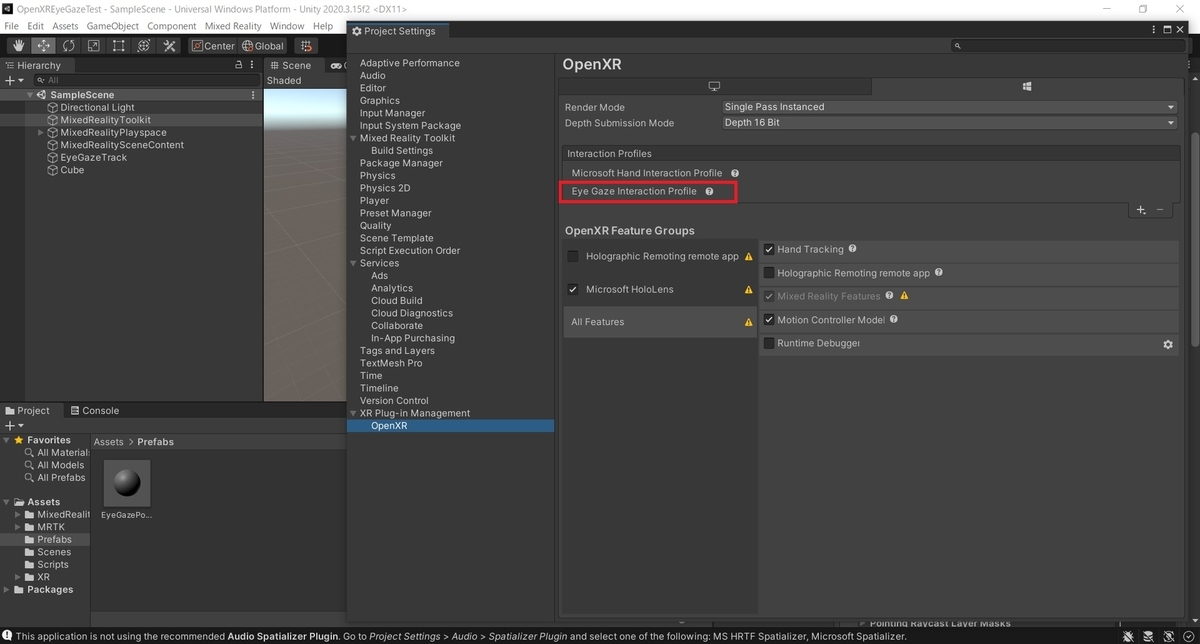Toggle the Hierarchy panel lock
The image size is (1200, 644).
(238, 65)
